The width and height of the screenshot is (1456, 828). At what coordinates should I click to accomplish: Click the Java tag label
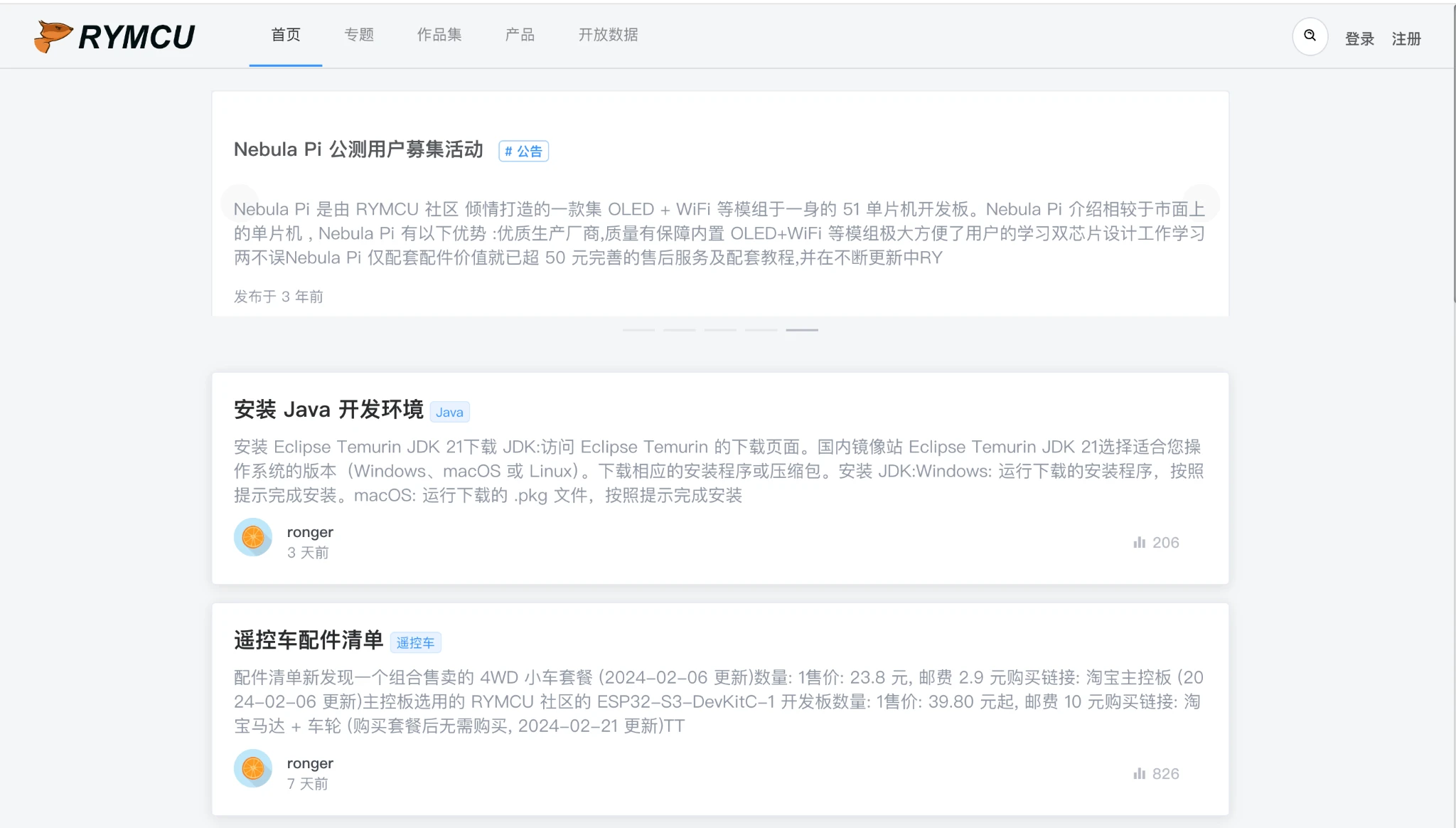pyautogui.click(x=449, y=413)
